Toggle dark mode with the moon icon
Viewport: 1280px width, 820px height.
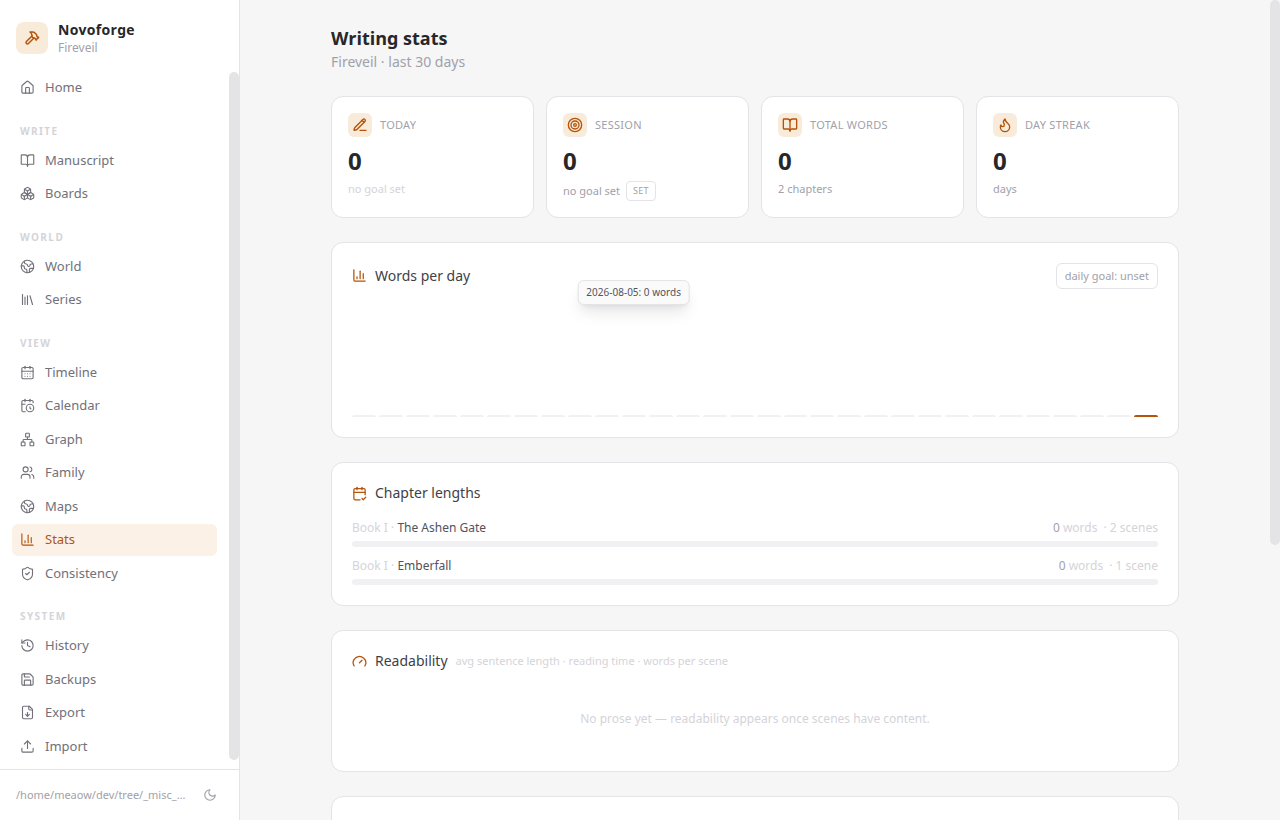(210, 795)
